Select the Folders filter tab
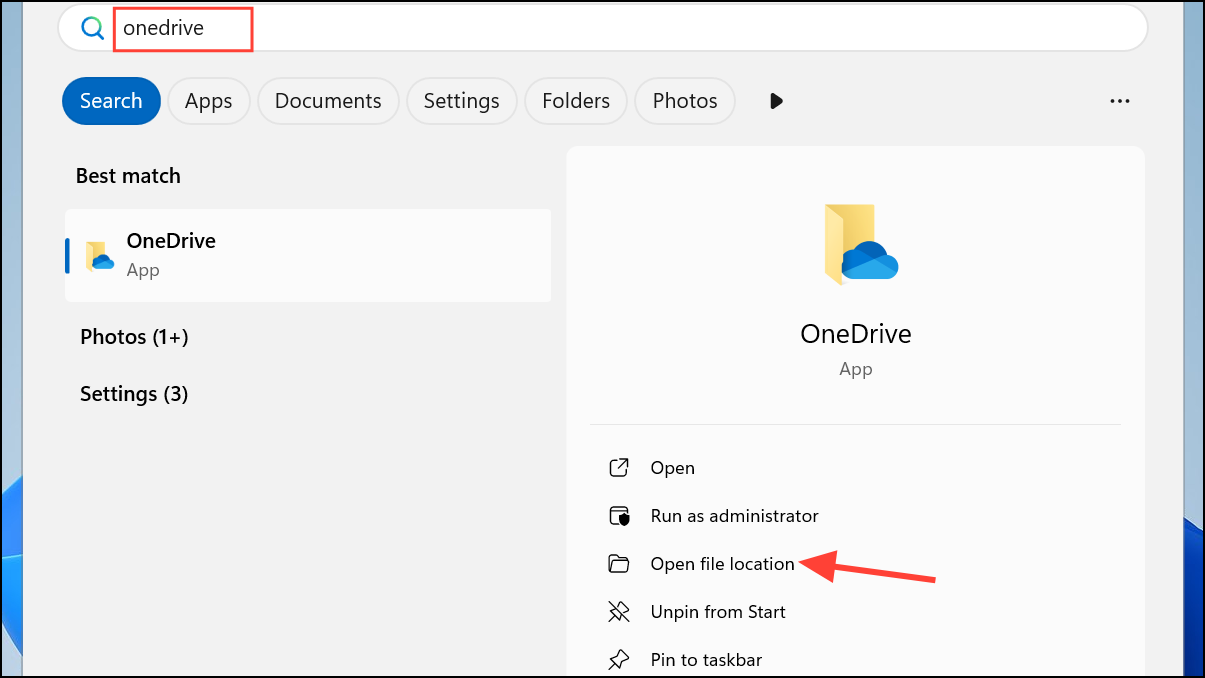The height and width of the screenshot is (678, 1205). (575, 100)
